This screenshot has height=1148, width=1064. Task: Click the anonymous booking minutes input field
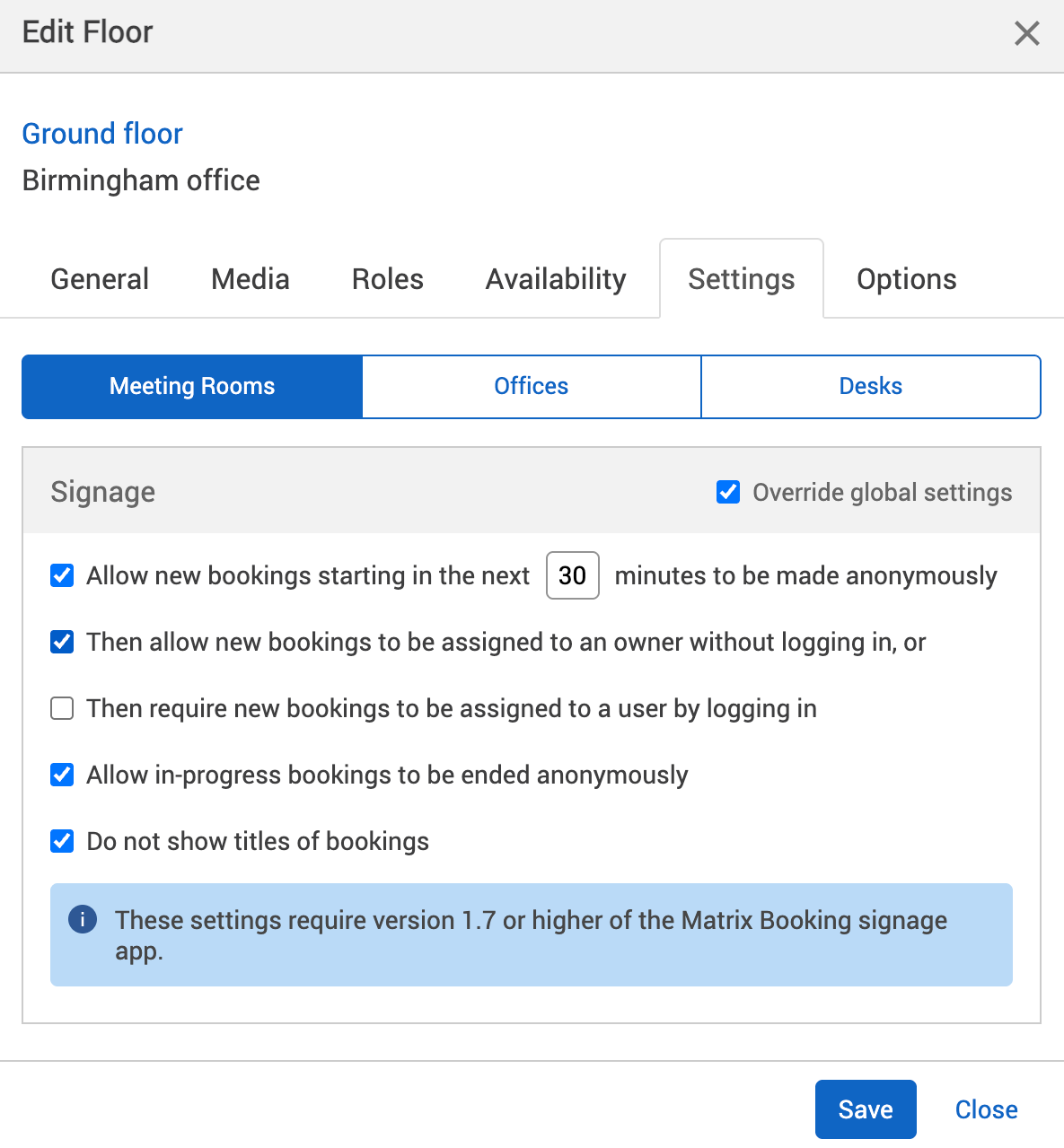572,575
